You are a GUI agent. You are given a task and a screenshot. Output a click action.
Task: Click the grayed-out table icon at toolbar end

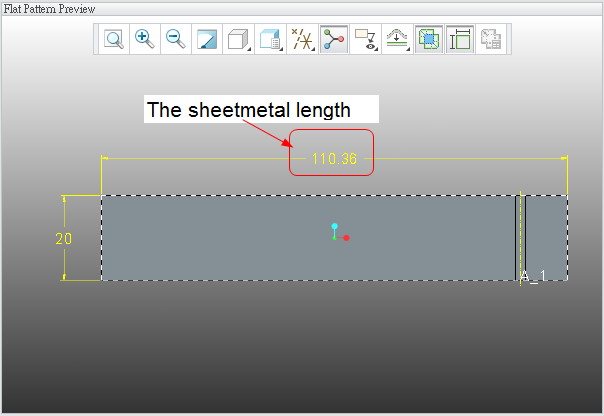click(491, 39)
